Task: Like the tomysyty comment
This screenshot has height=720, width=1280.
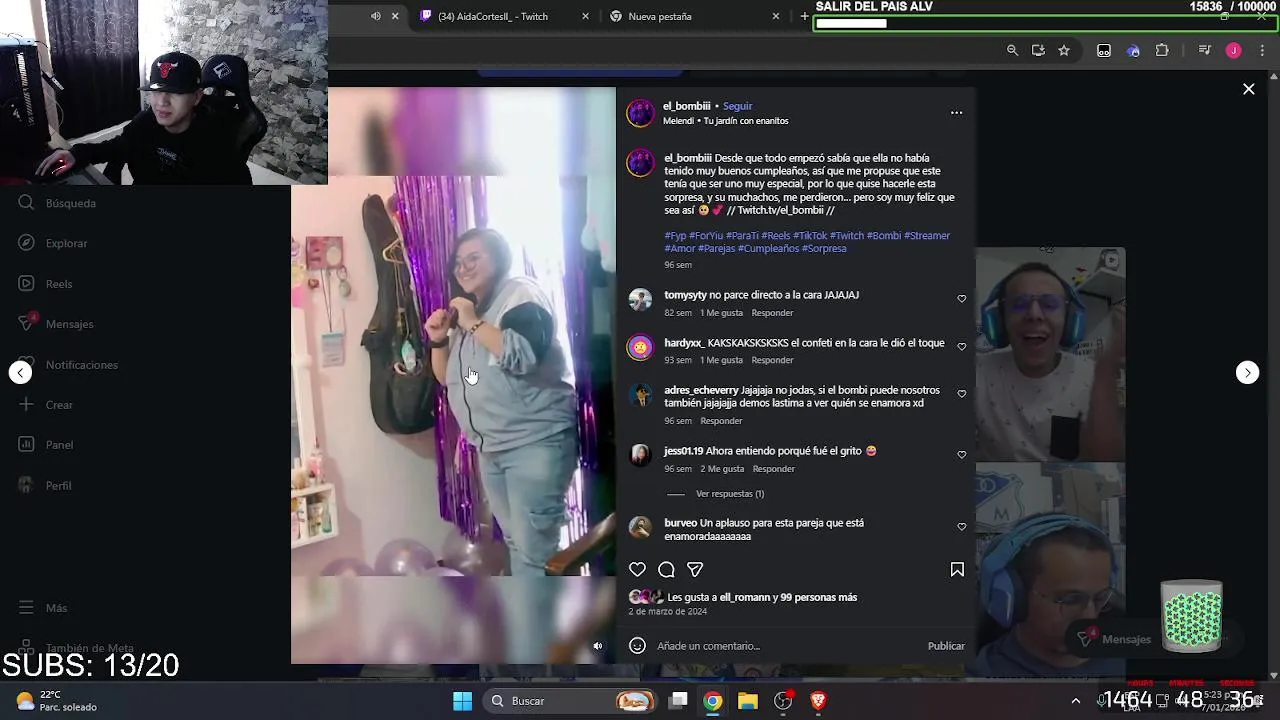Action: (x=962, y=299)
